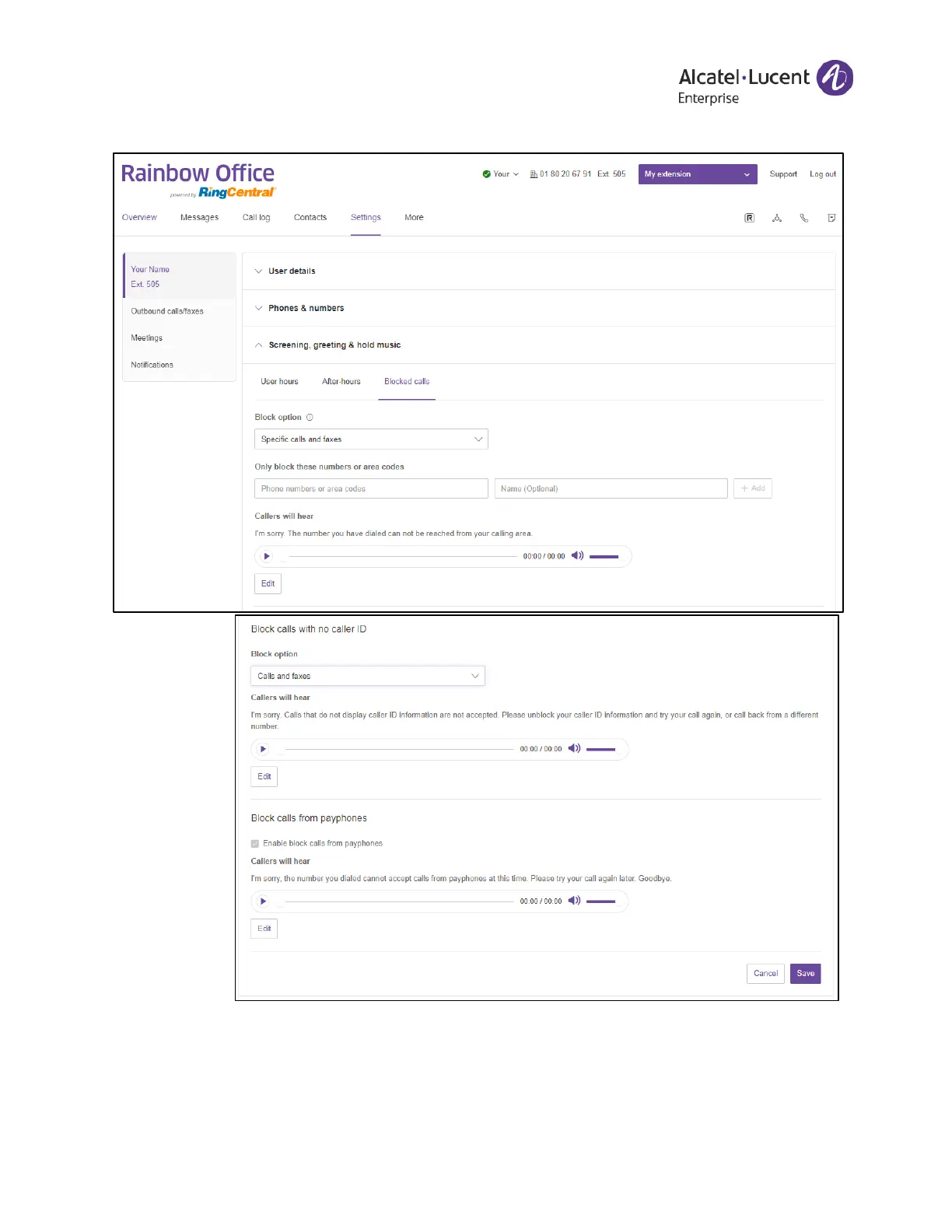The height and width of the screenshot is (1232, 952).
Task: Expand the My extension dropdown
Action: point(697,174)
